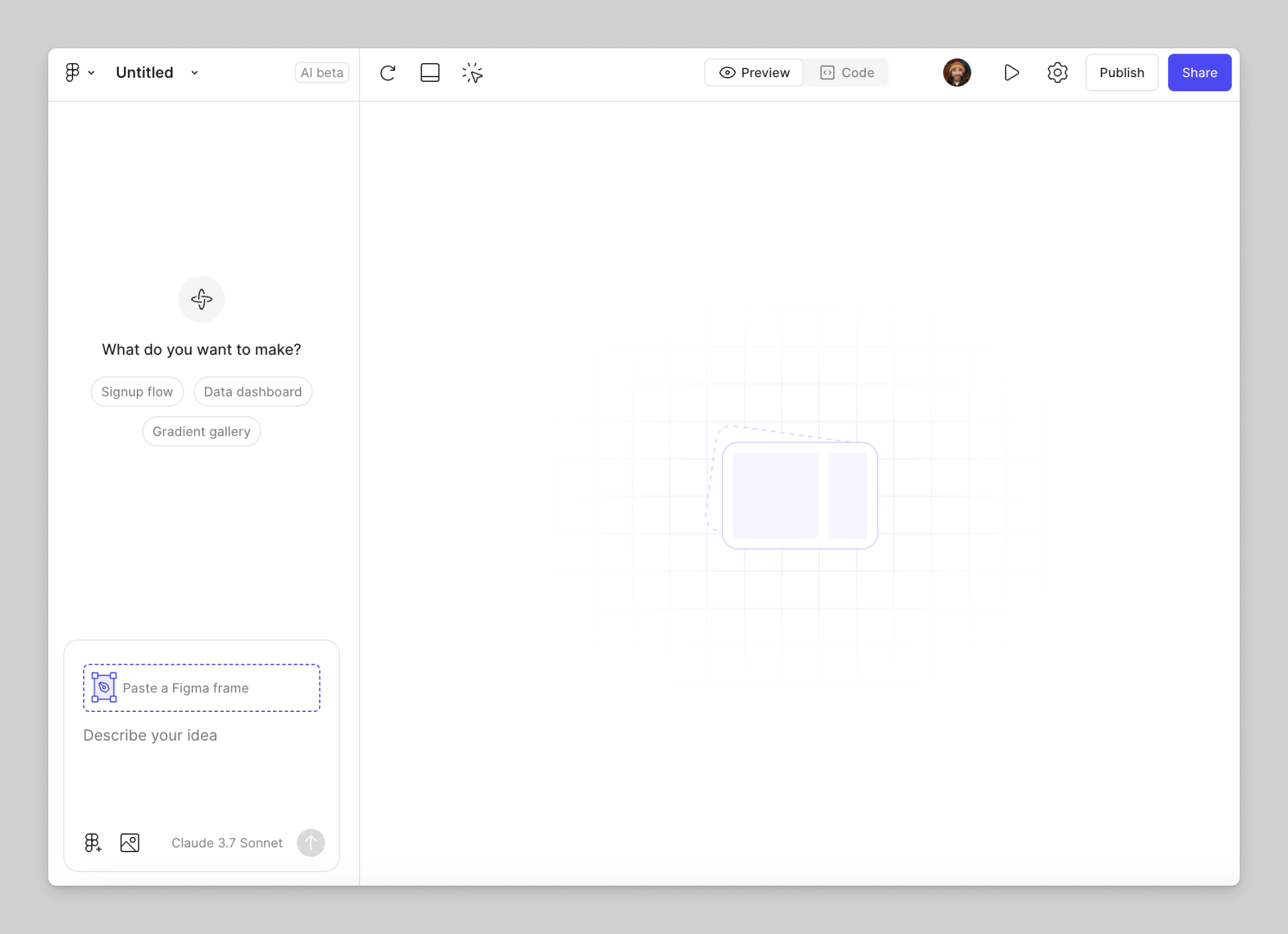Click the Play present button
Screen dimensions: 1288x934
click(1012, 72)
